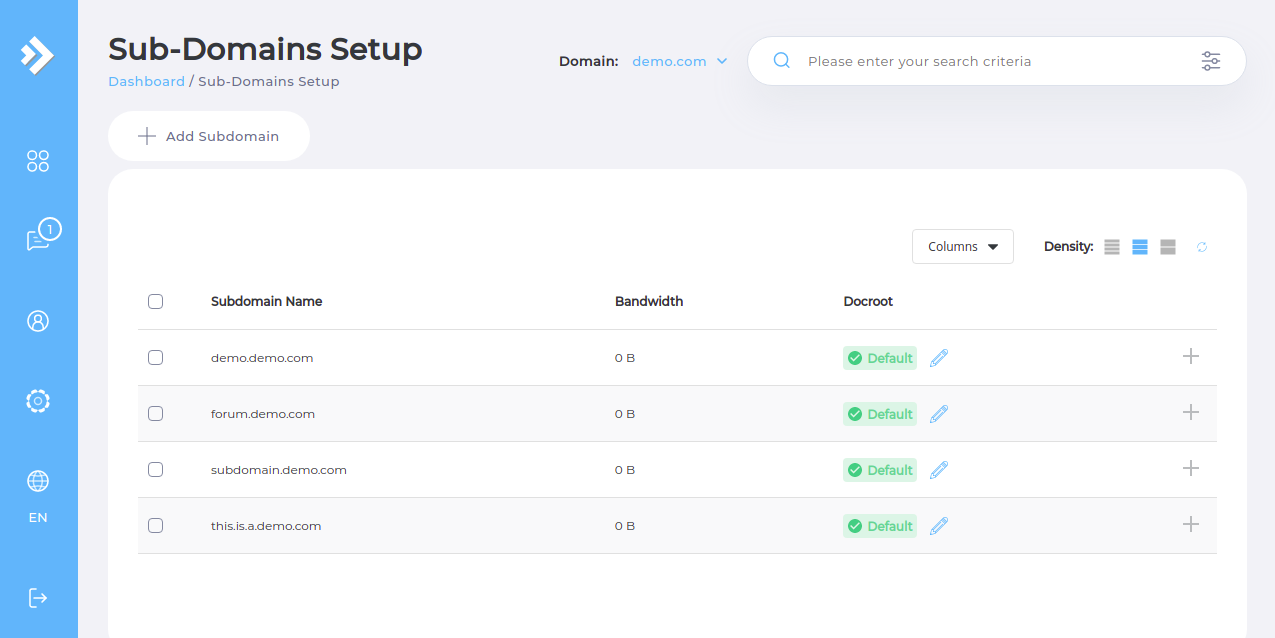Viewport: 1275px width, 638px height.
Task: Edit docroot pencil for demo.demo.com
Action: point(938,358)
